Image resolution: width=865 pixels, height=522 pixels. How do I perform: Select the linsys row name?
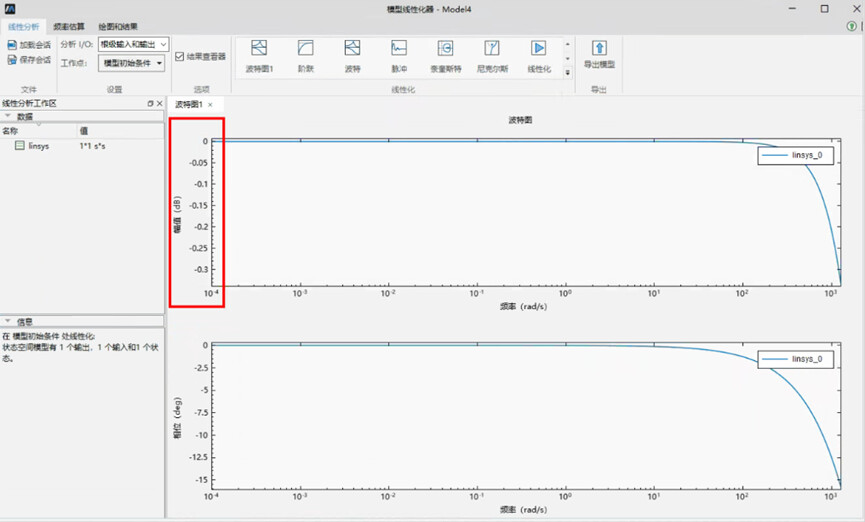(39, 146)
